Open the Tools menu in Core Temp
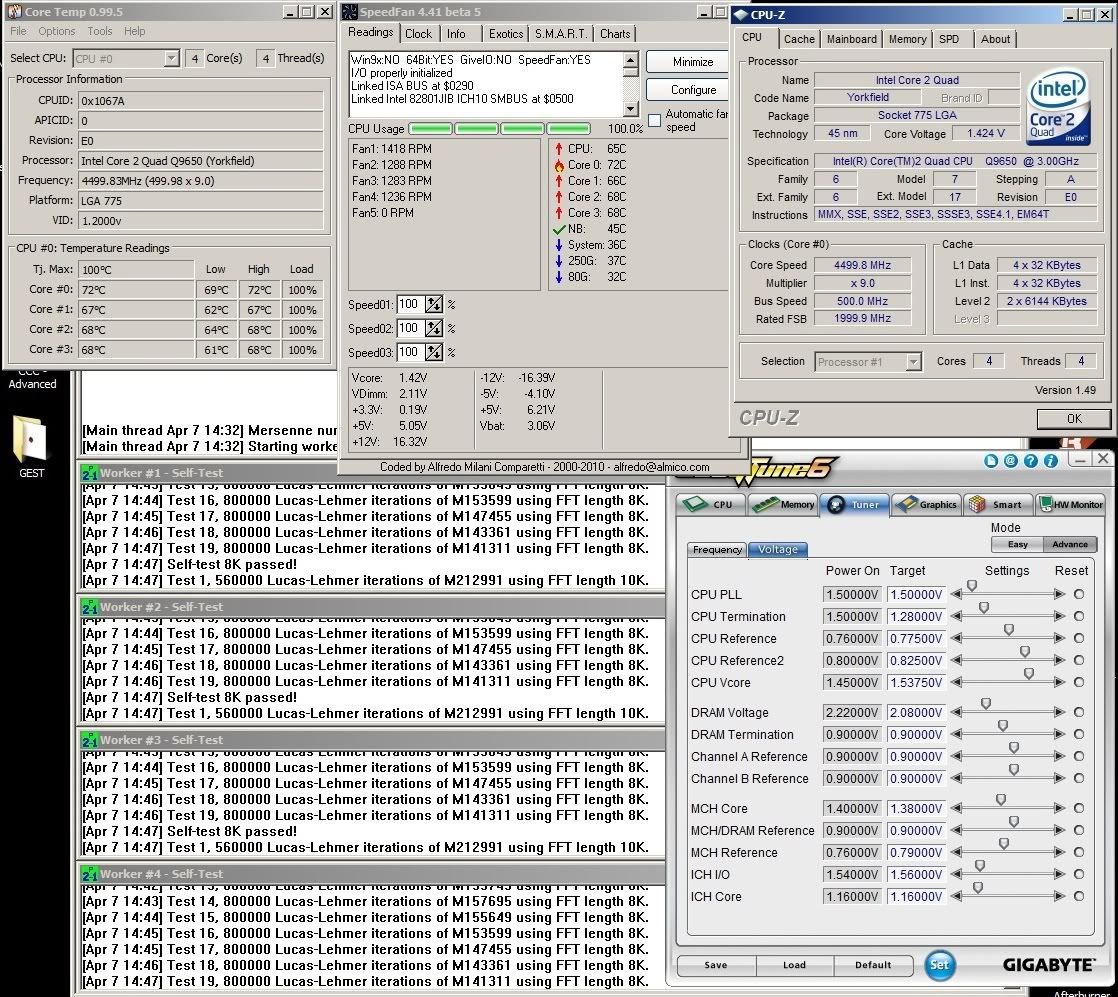Screen dimensions: 1118x997 tap(100, 31)
